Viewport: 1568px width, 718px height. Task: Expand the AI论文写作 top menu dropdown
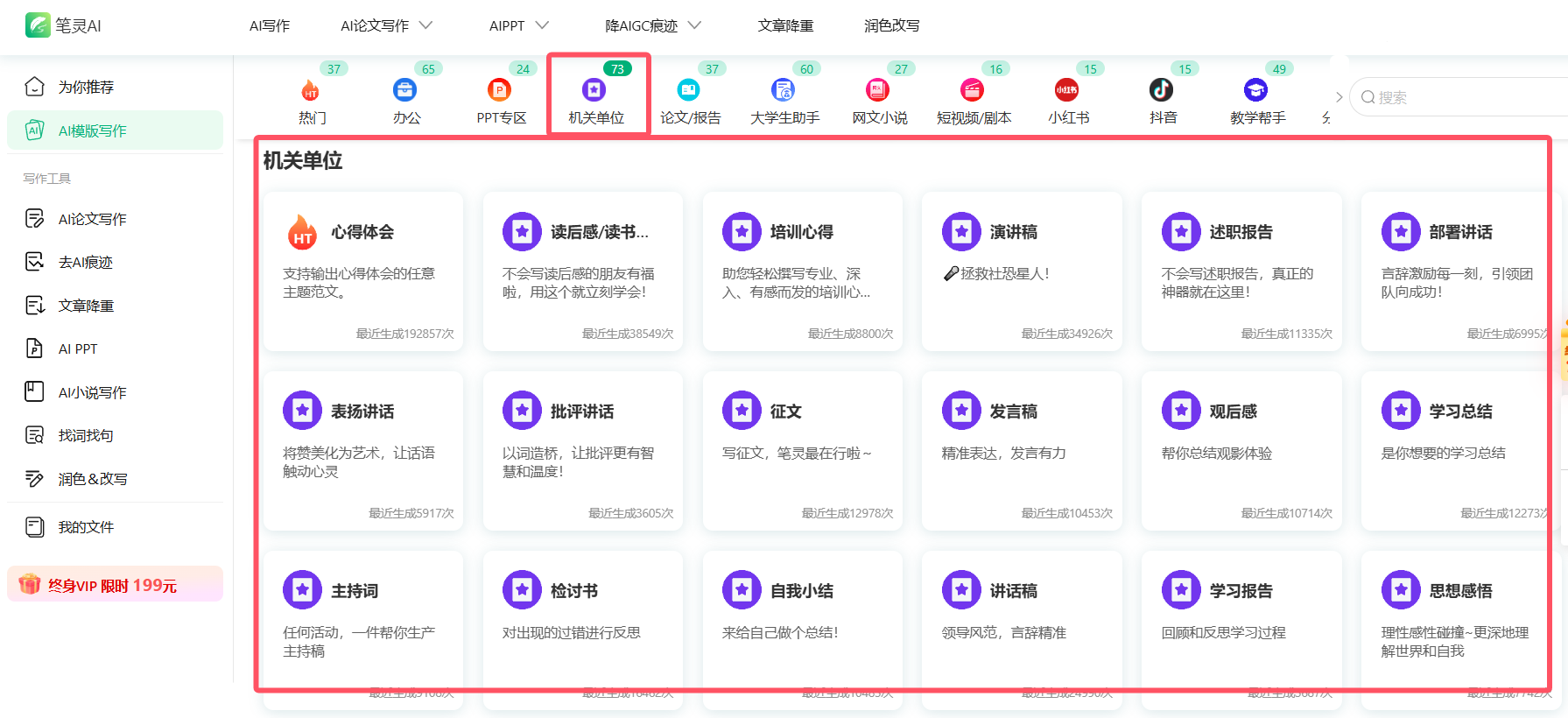click(x=425, y=25)
